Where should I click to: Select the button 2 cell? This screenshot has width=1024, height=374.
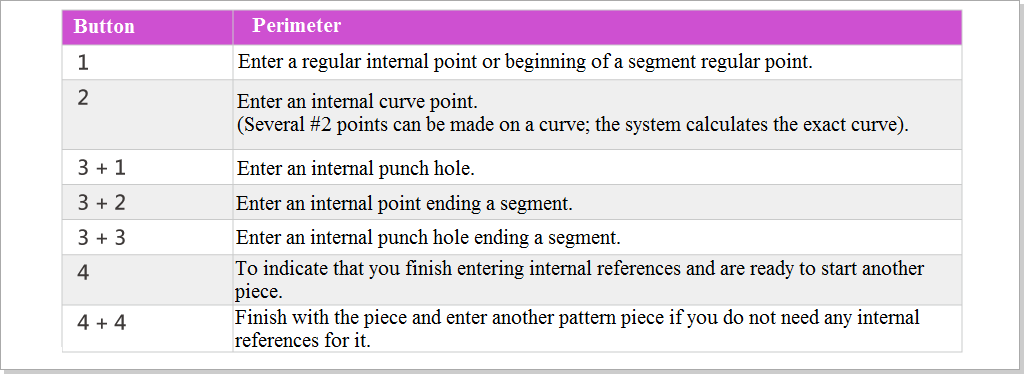pos(148,114)
